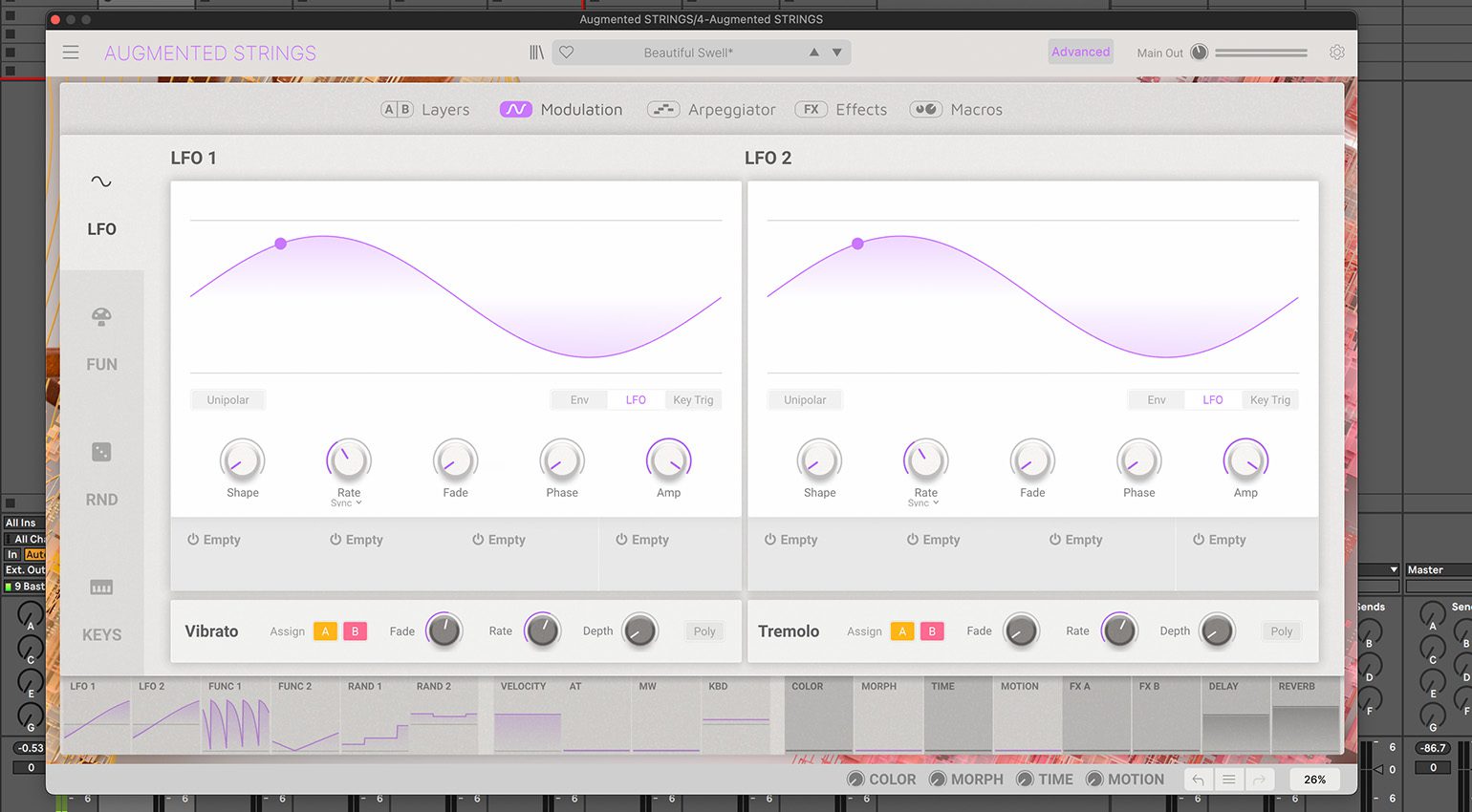Toggle Tremolo assign A button
The height and width of the screenshot is (812, 1472).
pos(902,631)
